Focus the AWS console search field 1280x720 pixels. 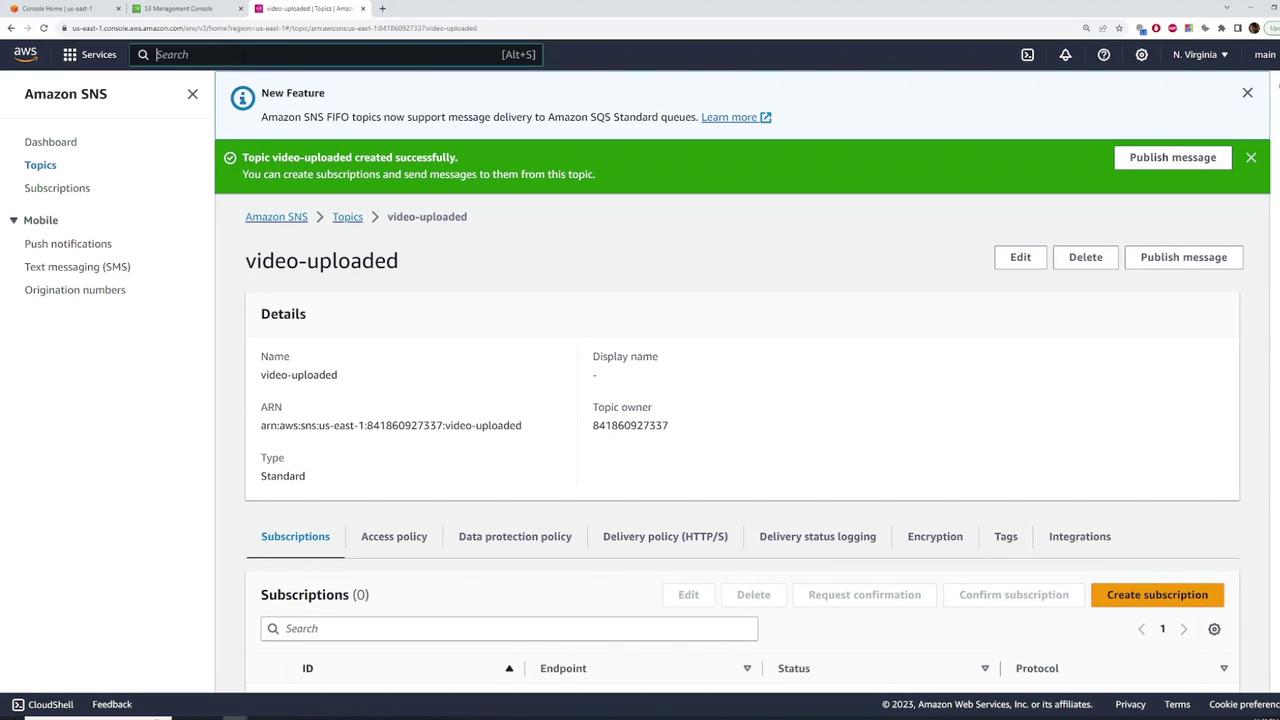336,55
